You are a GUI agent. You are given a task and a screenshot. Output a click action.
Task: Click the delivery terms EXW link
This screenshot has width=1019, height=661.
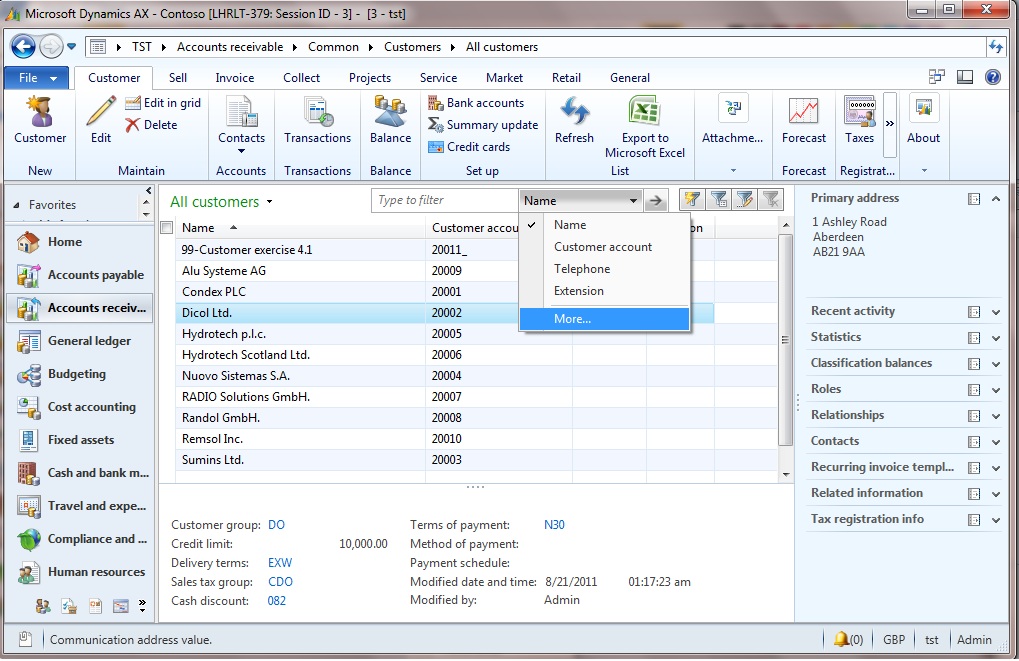(280, 563)
